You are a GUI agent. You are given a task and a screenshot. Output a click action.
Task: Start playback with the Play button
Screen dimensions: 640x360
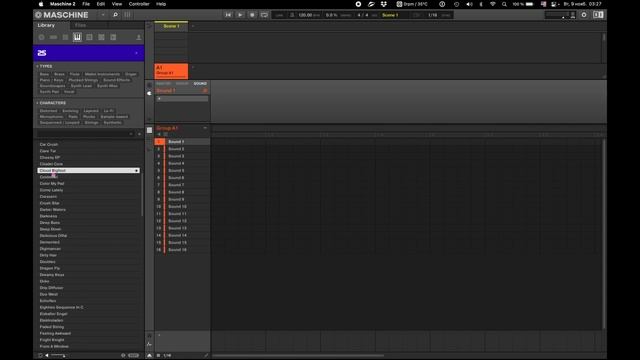pyautogui.click(x=240, y=15)
